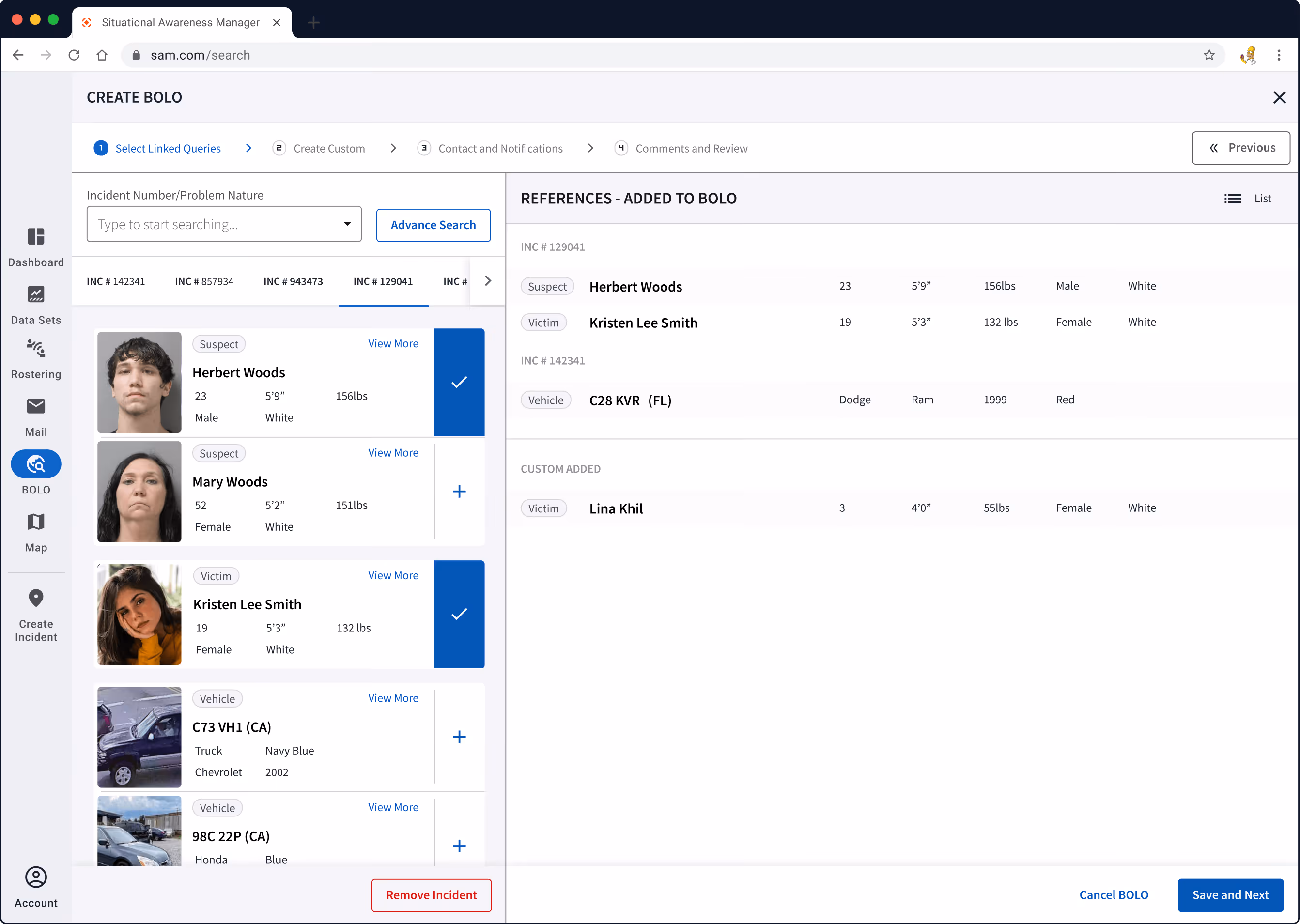
Task: Open the incident search dropdown
Action: (x=347, y=224)
